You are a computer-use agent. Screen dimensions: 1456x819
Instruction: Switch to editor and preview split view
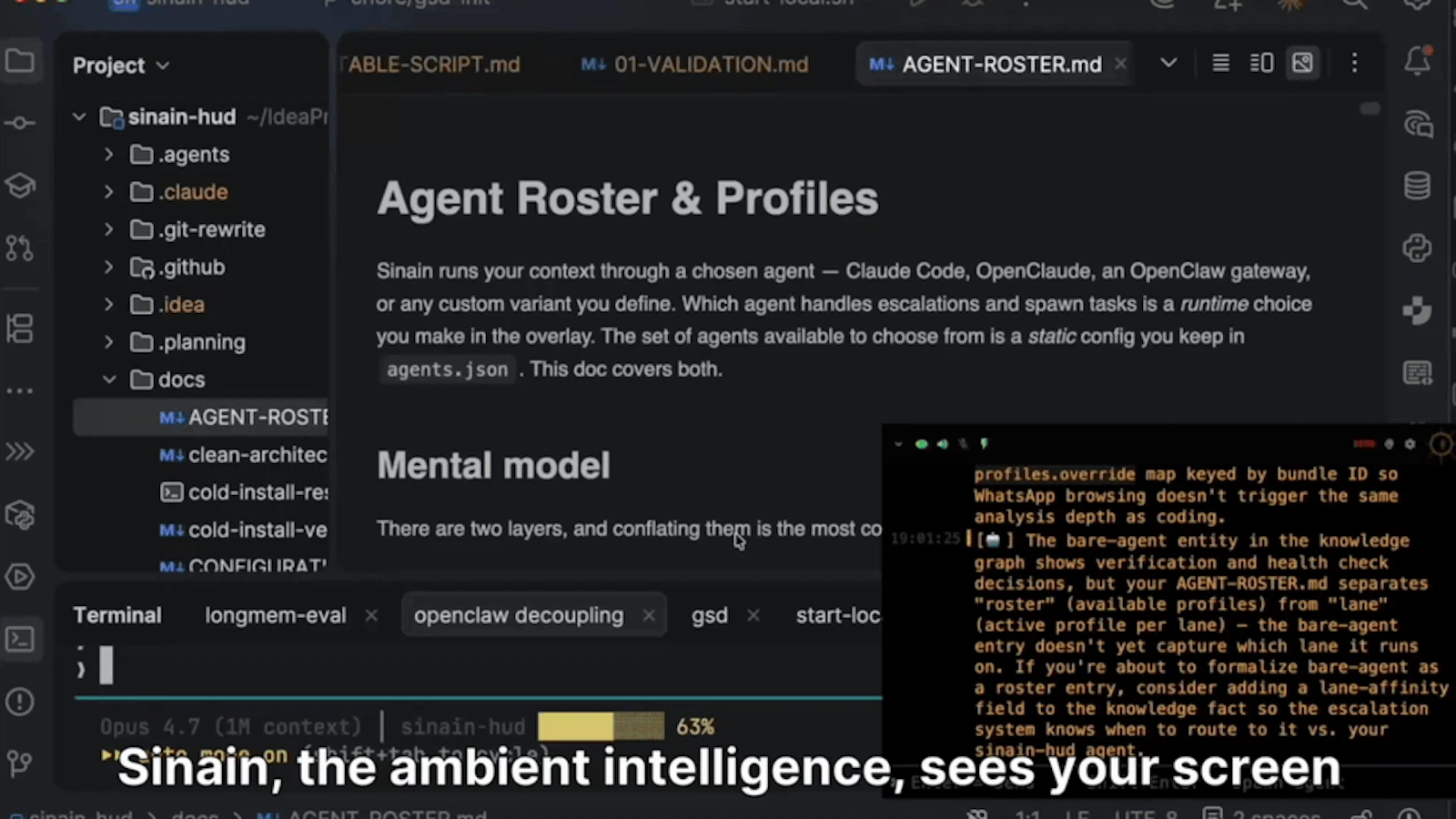pyautogui.click(x=1262, y=63)
